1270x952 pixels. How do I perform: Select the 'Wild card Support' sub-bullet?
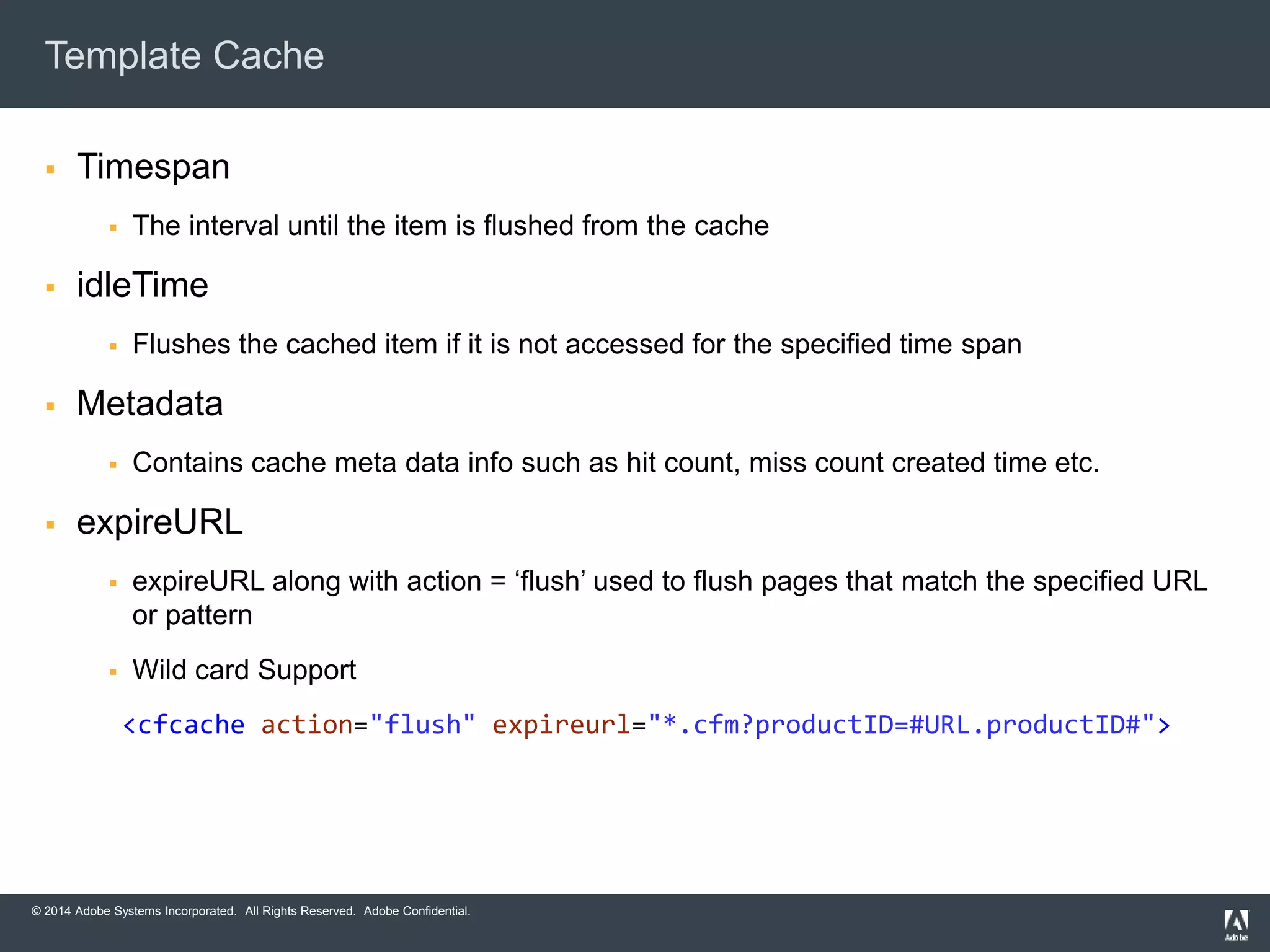click(x=244, y=670)
